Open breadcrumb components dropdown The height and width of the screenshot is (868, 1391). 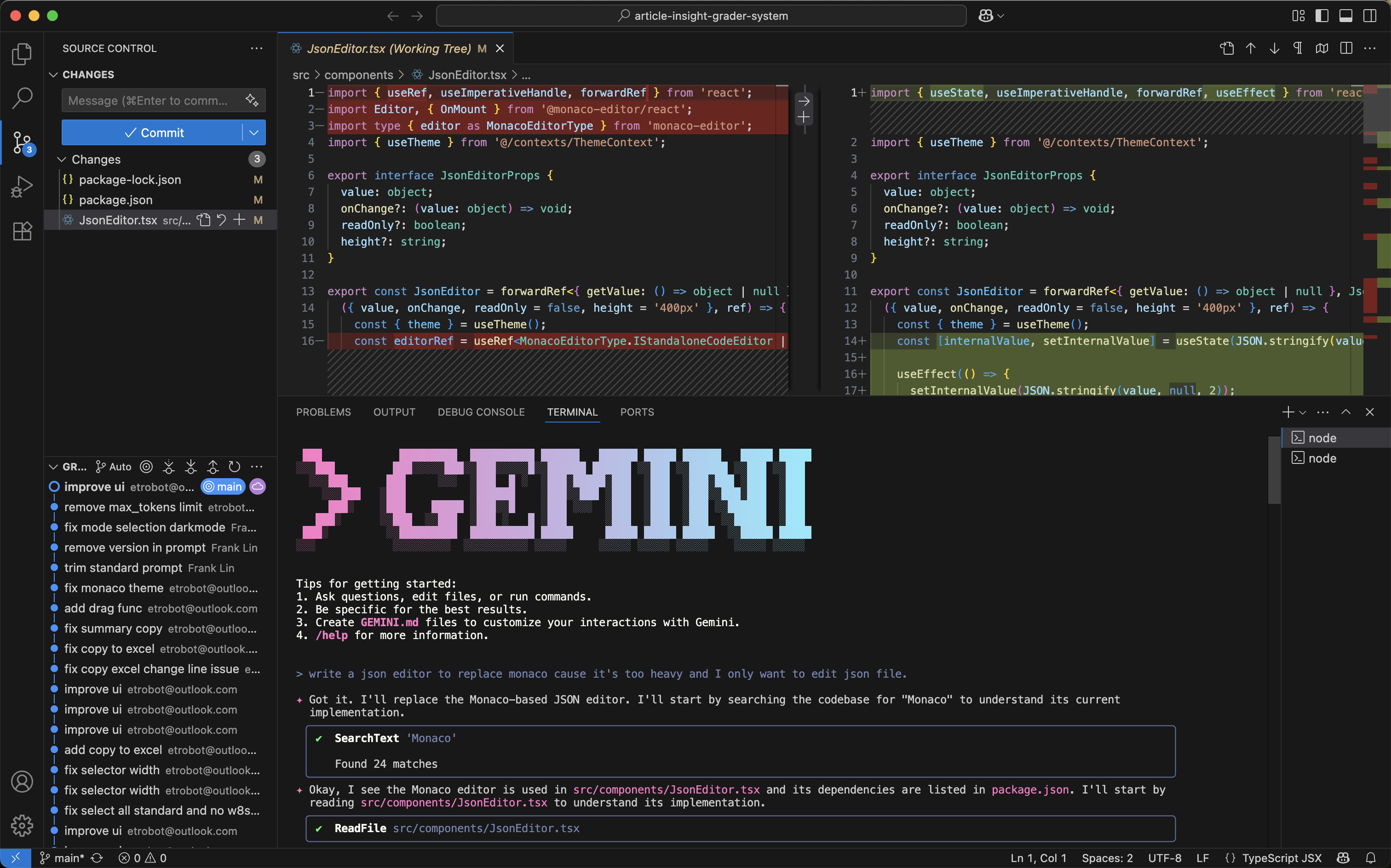(358, 74)
